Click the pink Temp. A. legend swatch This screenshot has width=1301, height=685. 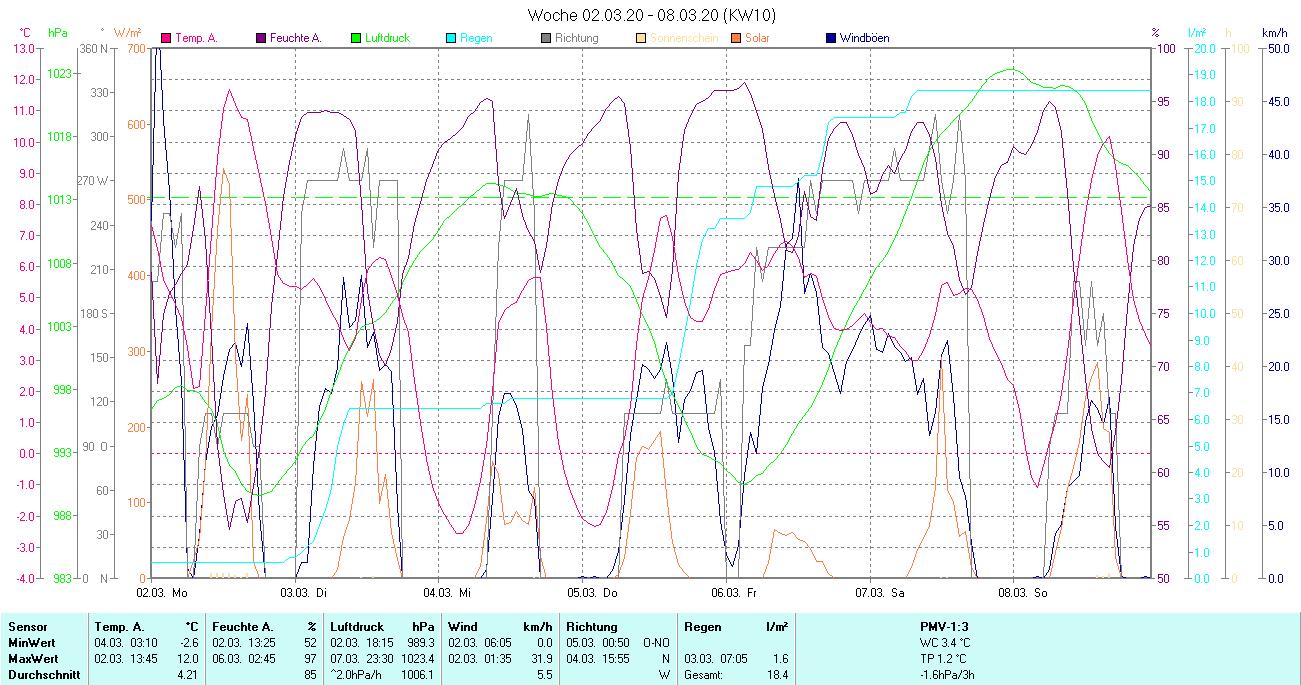166,38
